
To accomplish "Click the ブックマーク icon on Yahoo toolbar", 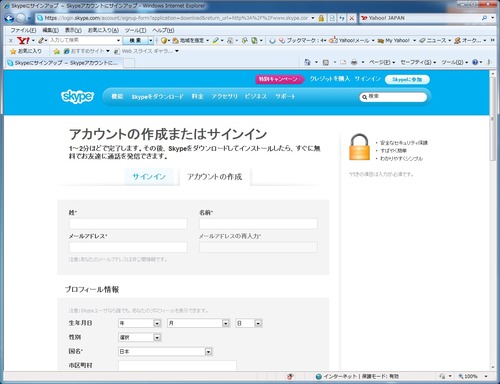I will click(282, 41).
